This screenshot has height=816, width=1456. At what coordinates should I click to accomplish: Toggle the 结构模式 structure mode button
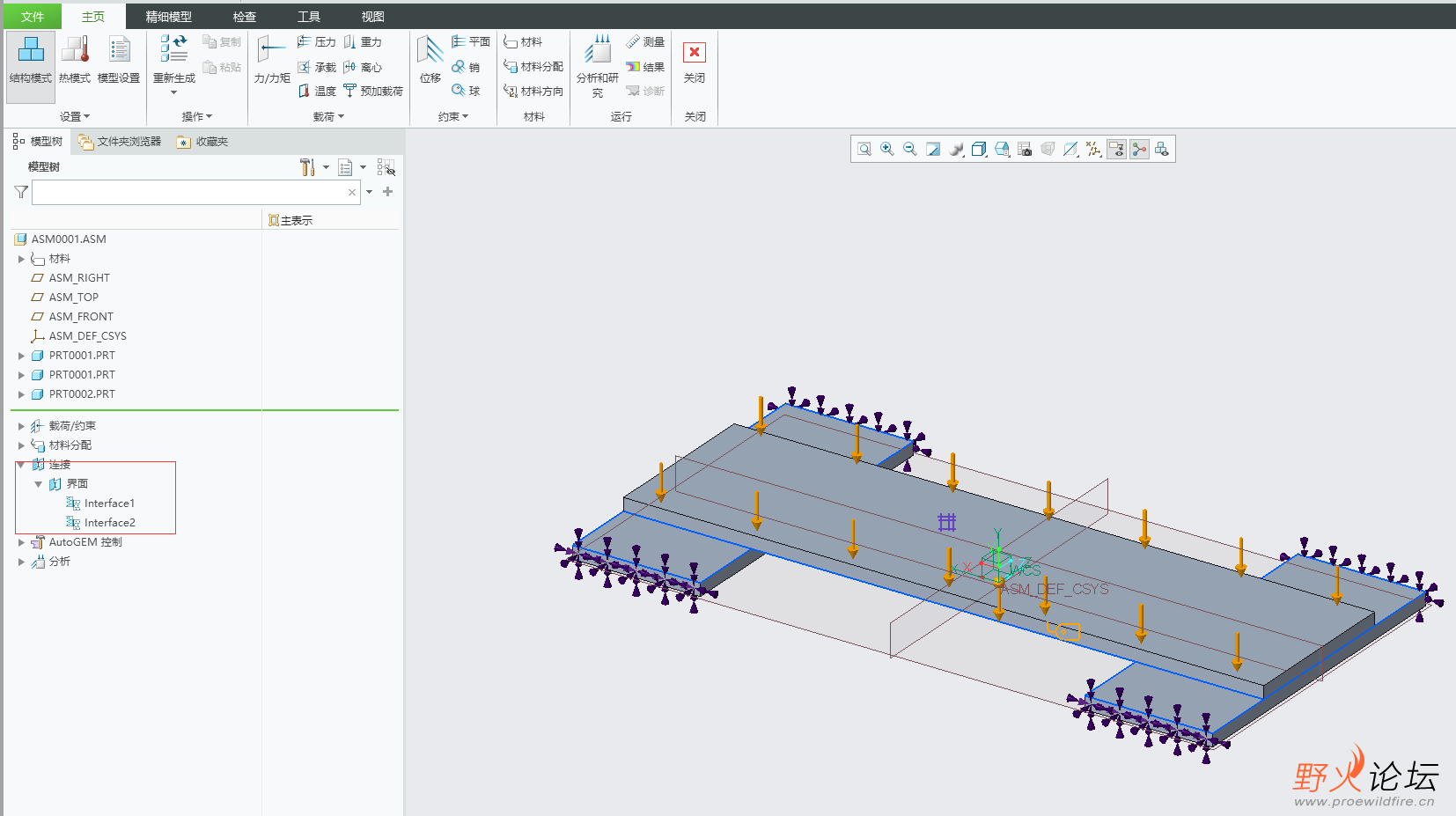tap(31, 60)
